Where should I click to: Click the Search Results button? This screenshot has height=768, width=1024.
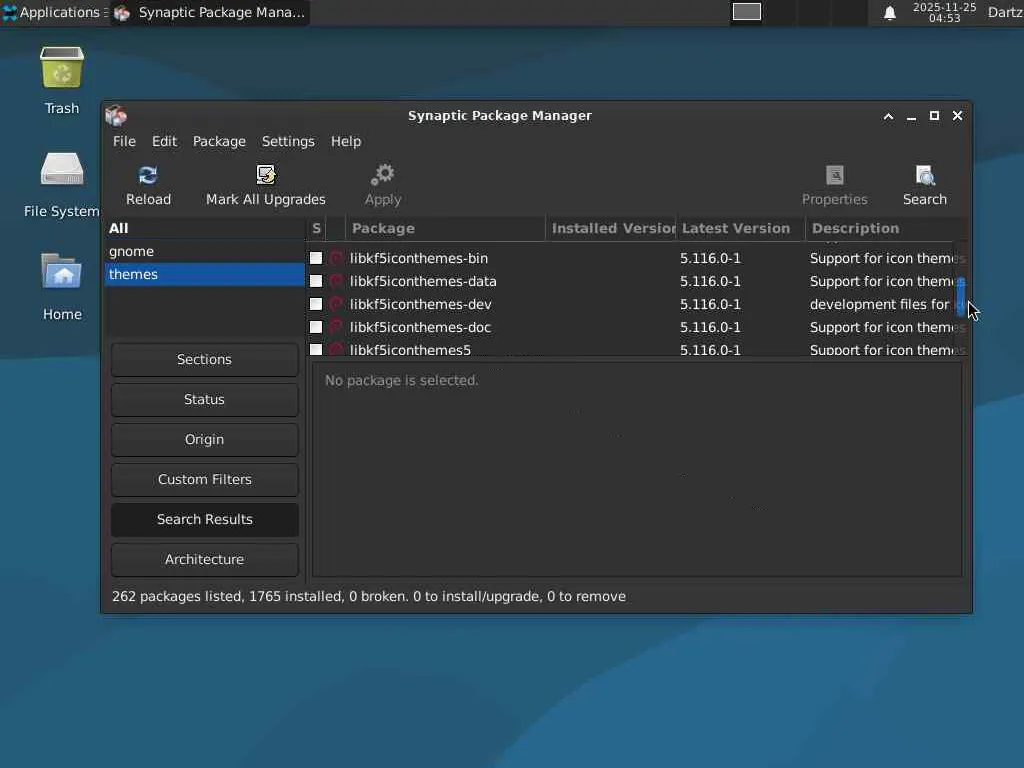[204, 519]
